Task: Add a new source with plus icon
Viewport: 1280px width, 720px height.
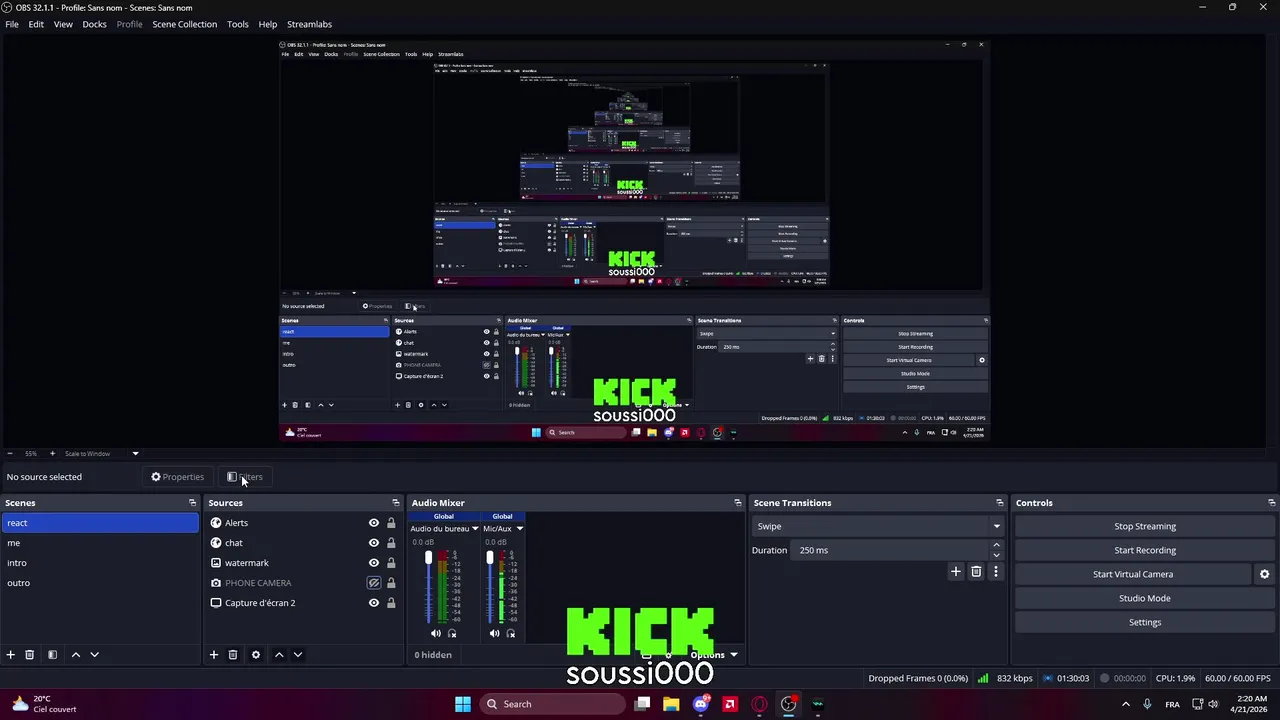Action: (214, 655)
